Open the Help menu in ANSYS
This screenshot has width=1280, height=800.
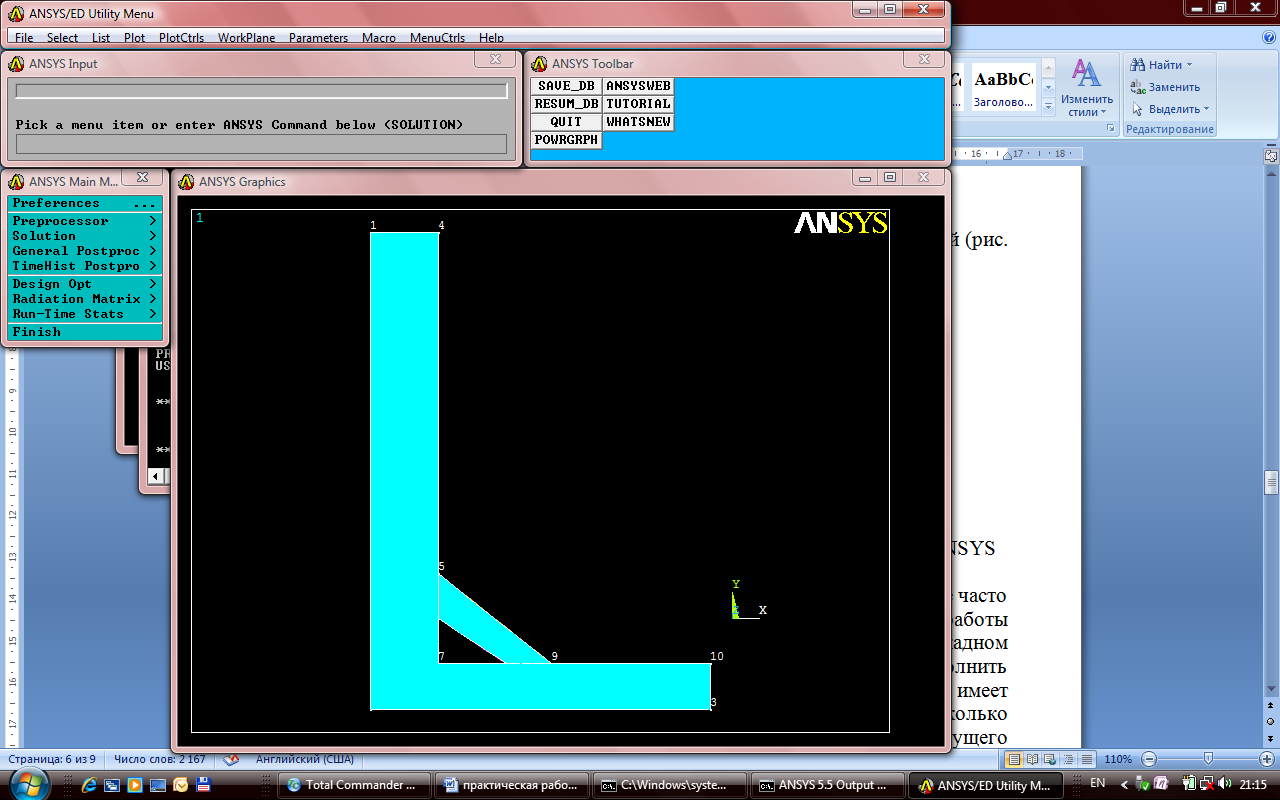coord(491,38)
